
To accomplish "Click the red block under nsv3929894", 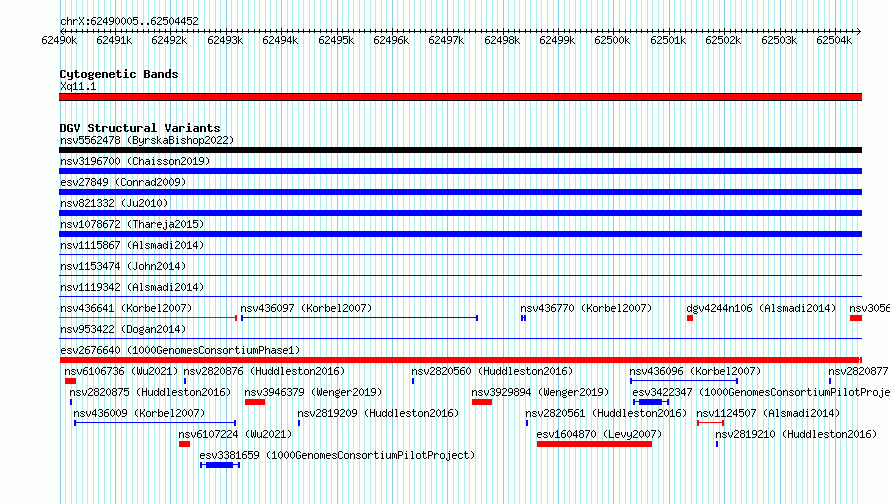I will pyautogui.click(x=482, y=402).
